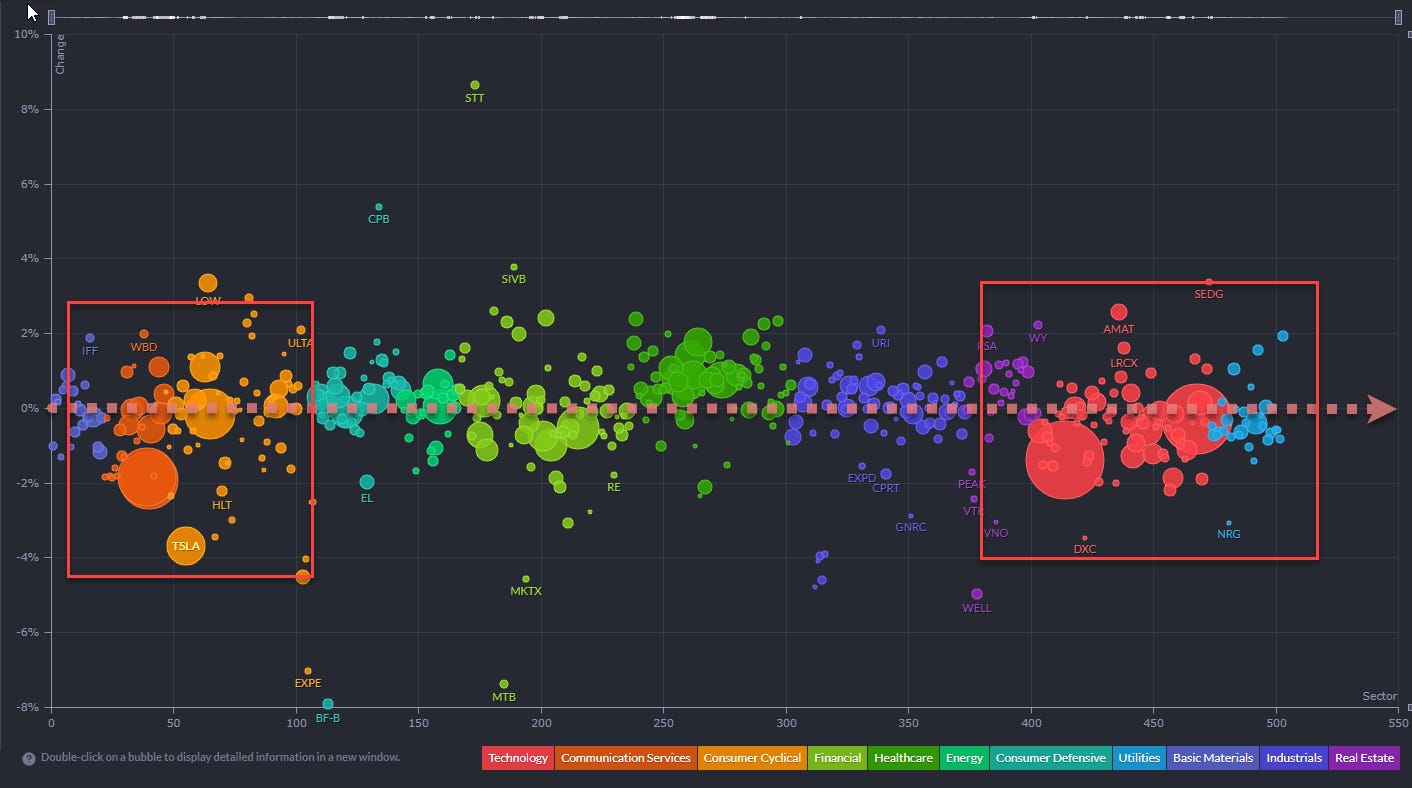Screen dimensions: 1412x788
Task: Click the Energy color legend swatch
Action: [964, 758]
